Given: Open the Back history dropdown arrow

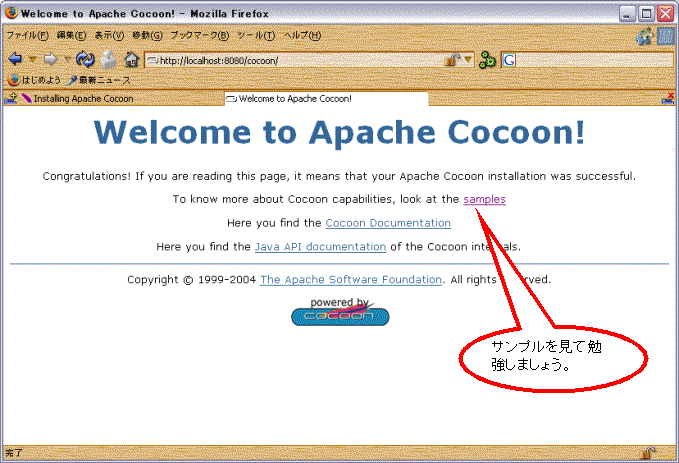Looking at the screenshot, I should pyautogui.click(x=32, y=59).
